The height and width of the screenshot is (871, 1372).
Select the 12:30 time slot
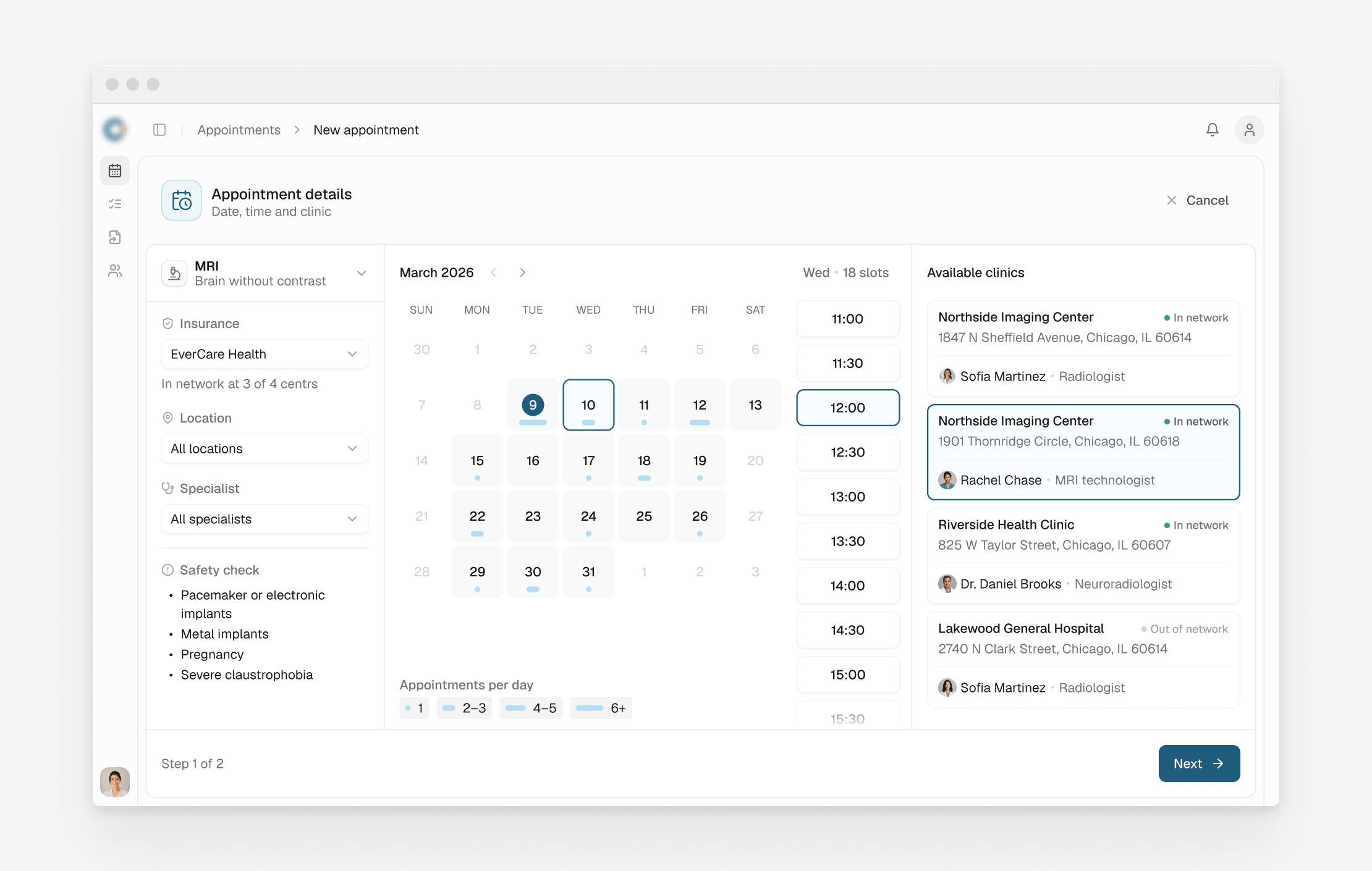(848, 452)
